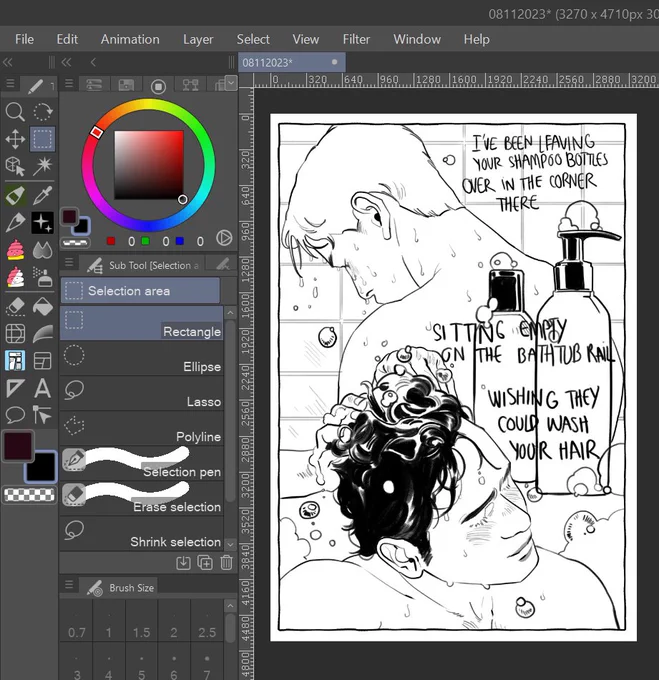Select the Frame border tool
Screen dimensions: 659x680
point(42,361)
